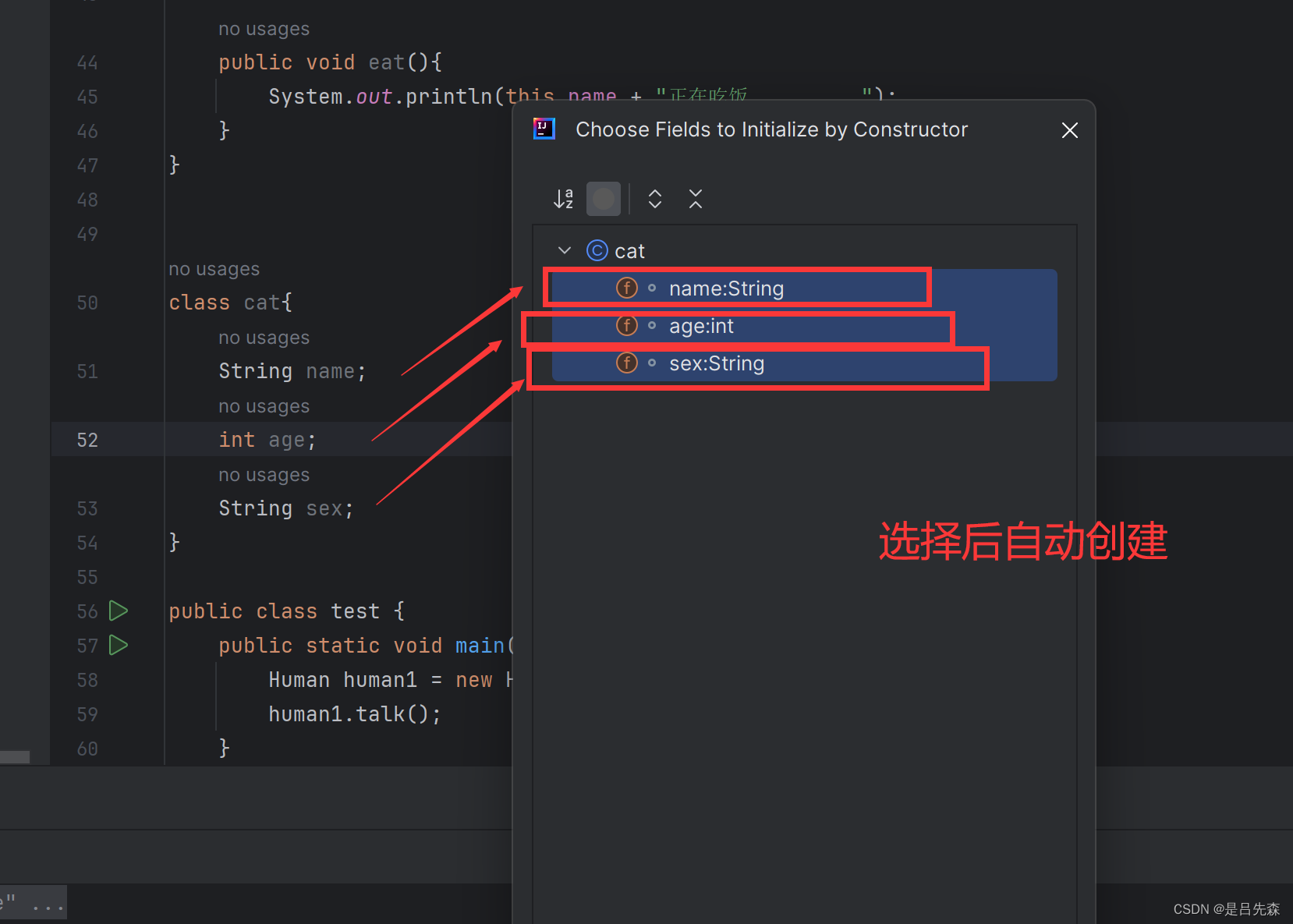Viewport: 1293px width, 924px height.
Task: Click line number 53 in gutter
Action: coord(87,508)
